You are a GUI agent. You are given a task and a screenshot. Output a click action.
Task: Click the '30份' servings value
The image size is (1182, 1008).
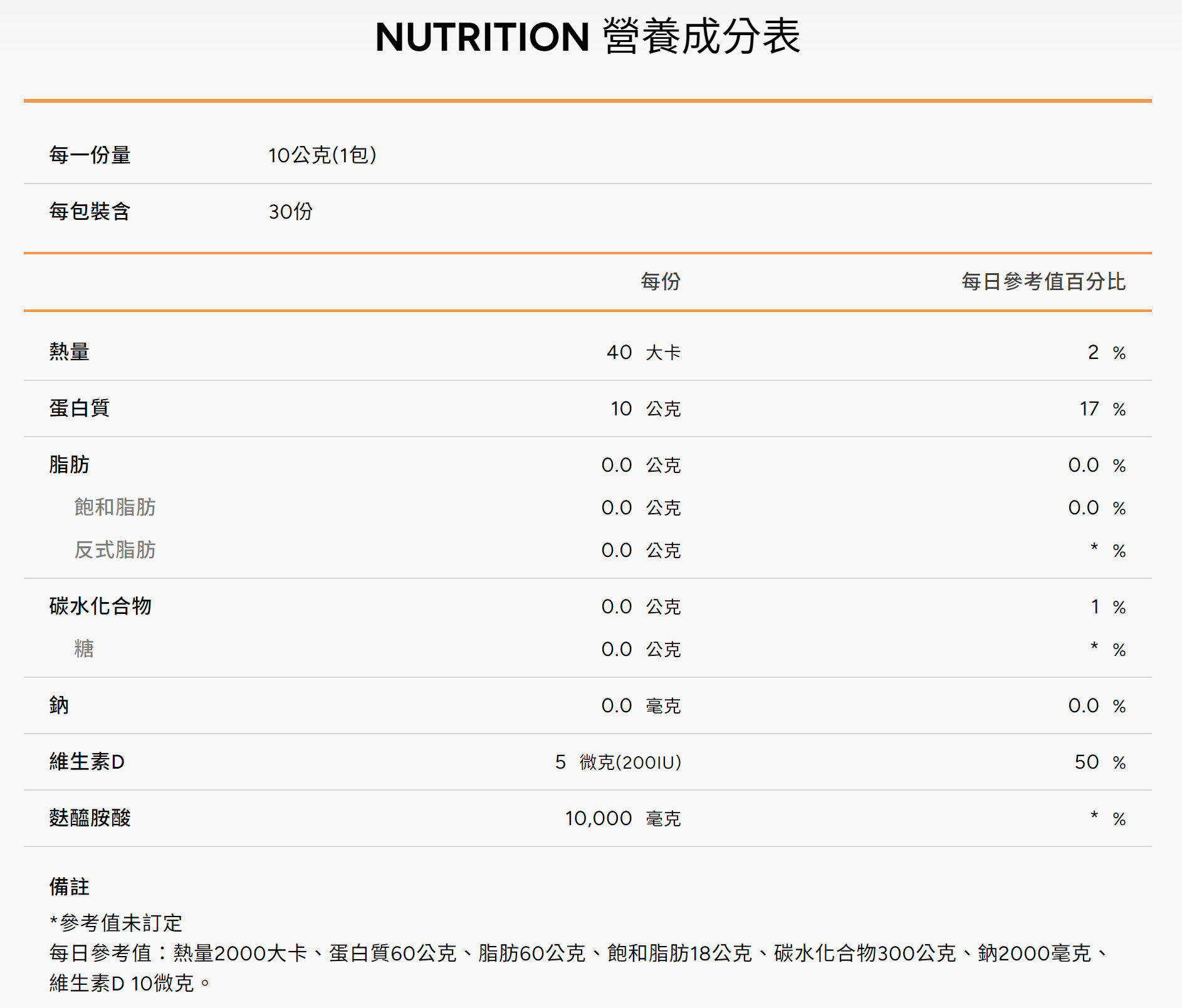pyautogui.click(x=291, y=211)
